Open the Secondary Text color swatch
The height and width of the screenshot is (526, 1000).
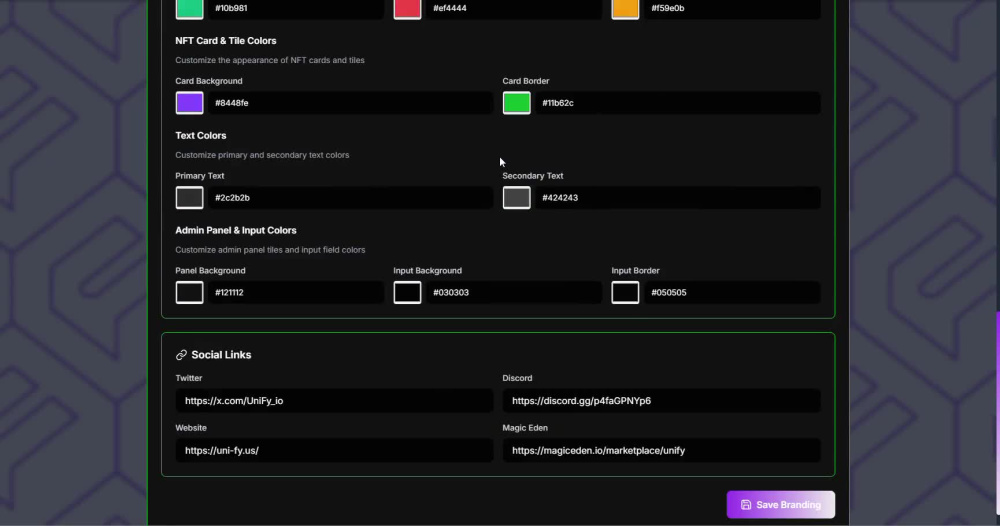click(x=517, y=198)
